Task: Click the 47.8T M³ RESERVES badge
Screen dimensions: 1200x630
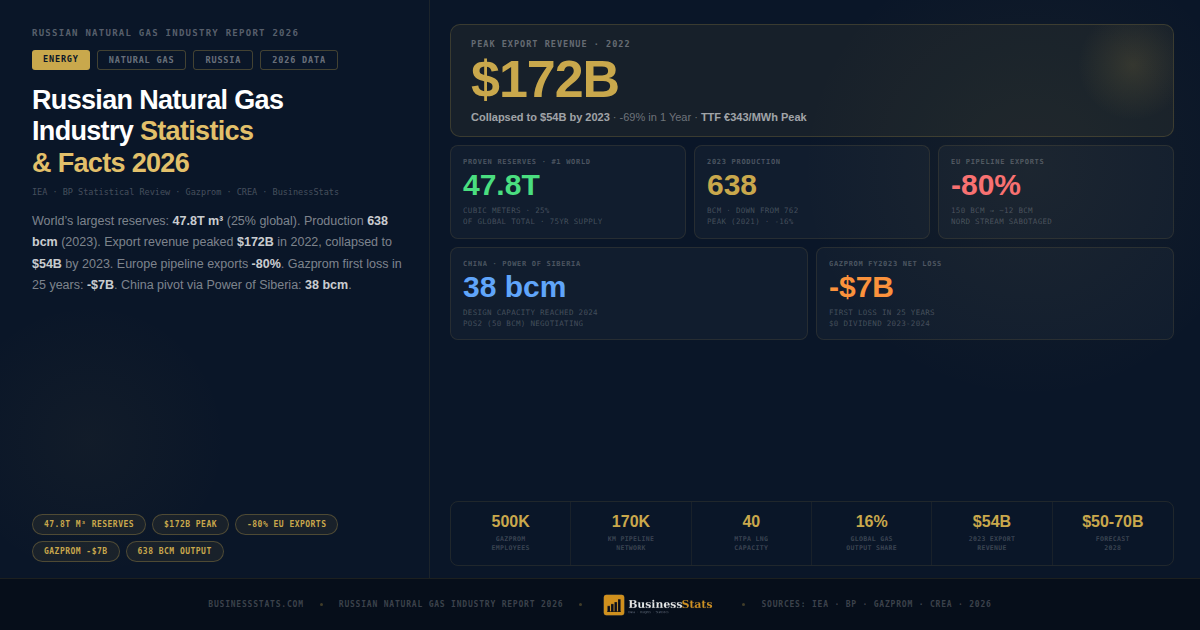Action: click(x=89, y=524)
